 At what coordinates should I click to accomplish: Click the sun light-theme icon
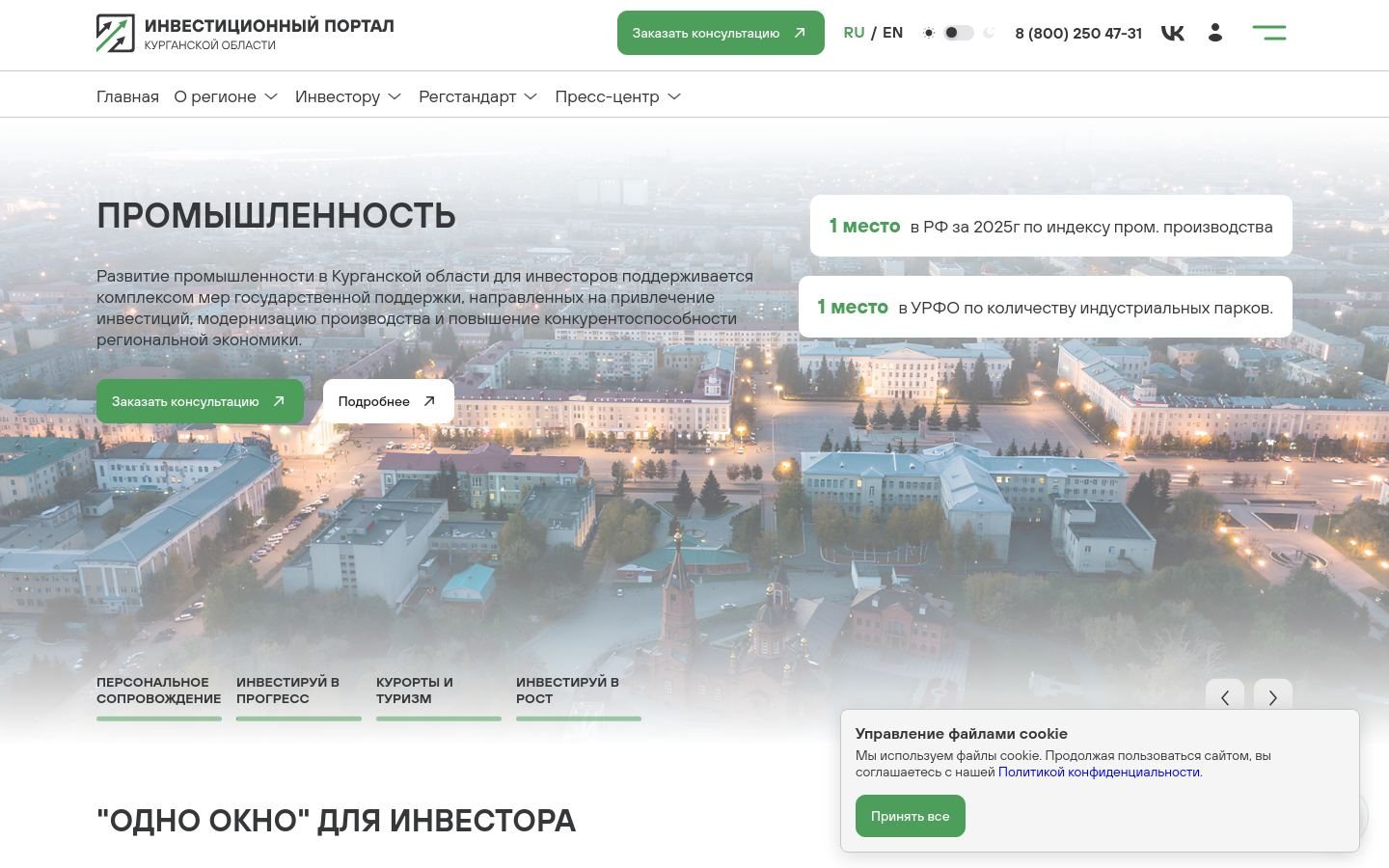coord(929,33)
